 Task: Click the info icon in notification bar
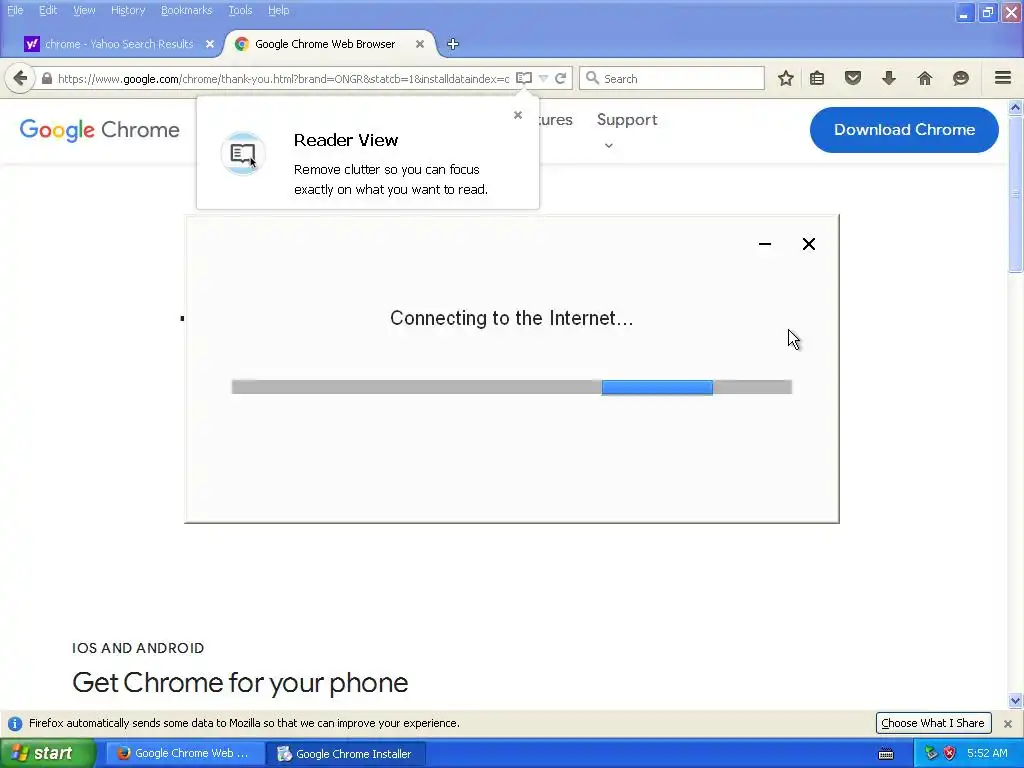15,724
